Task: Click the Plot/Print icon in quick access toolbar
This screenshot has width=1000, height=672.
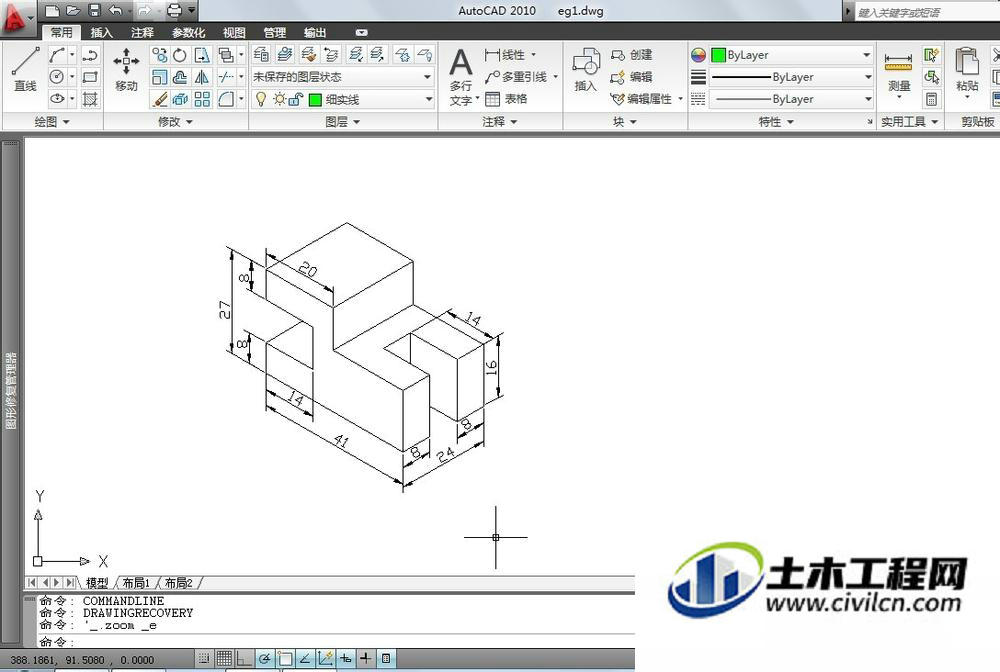Action: click(173, 10)
